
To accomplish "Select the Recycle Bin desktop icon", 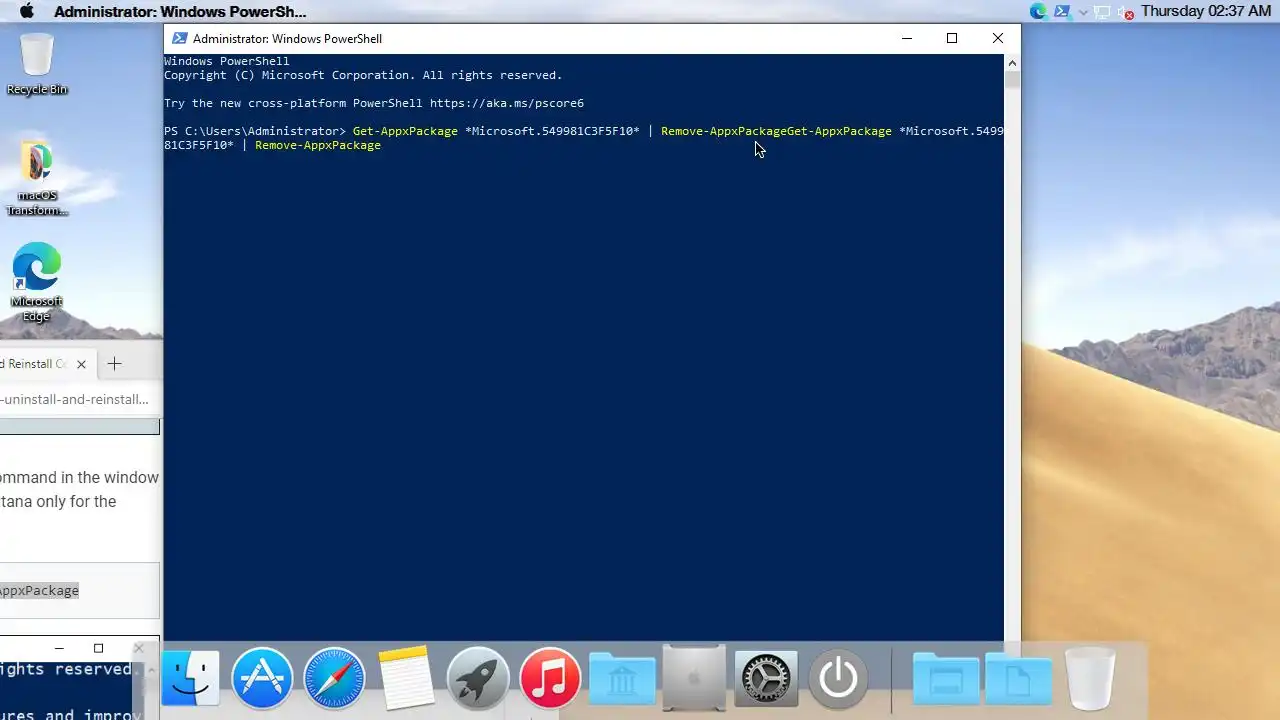I will [x=37, y=65].
